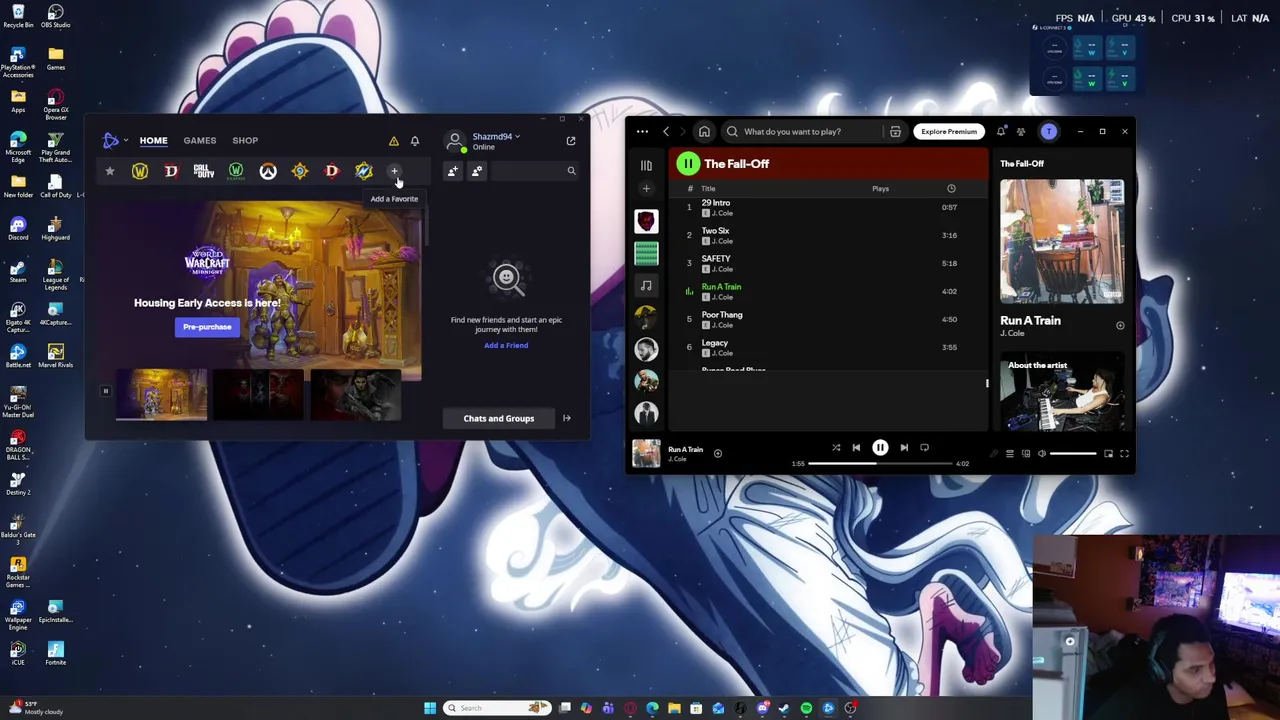Toggle Spotify lyrics microphone icon

point(994,454)
